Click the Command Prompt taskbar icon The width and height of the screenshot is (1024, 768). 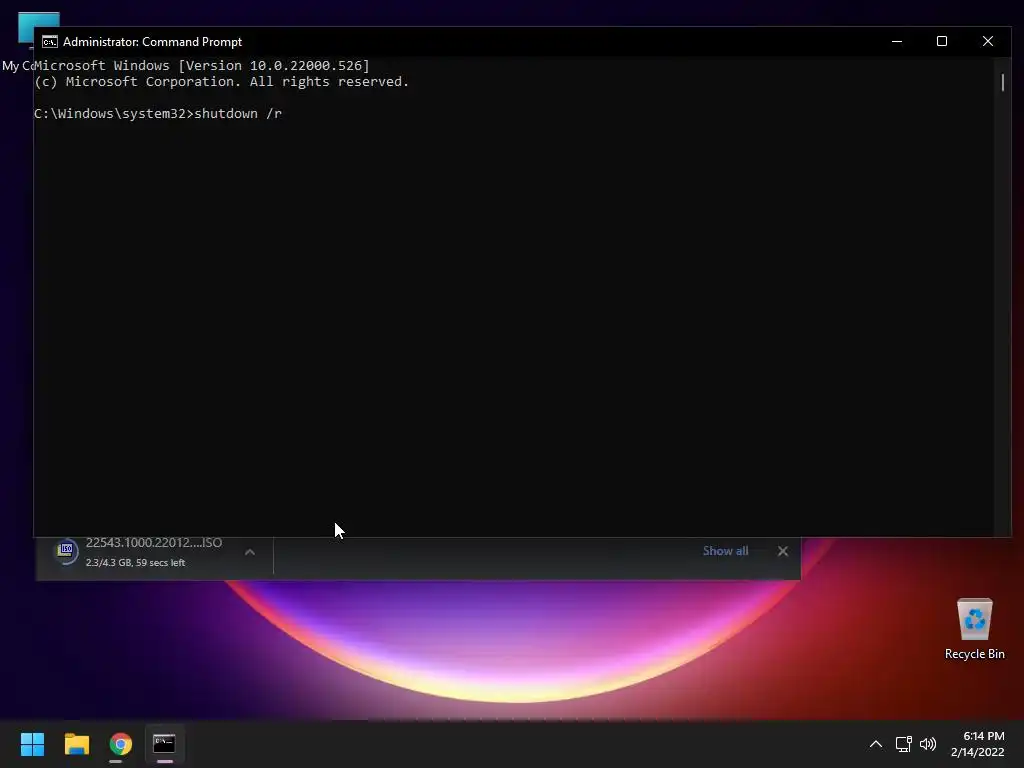pos(164,744)
